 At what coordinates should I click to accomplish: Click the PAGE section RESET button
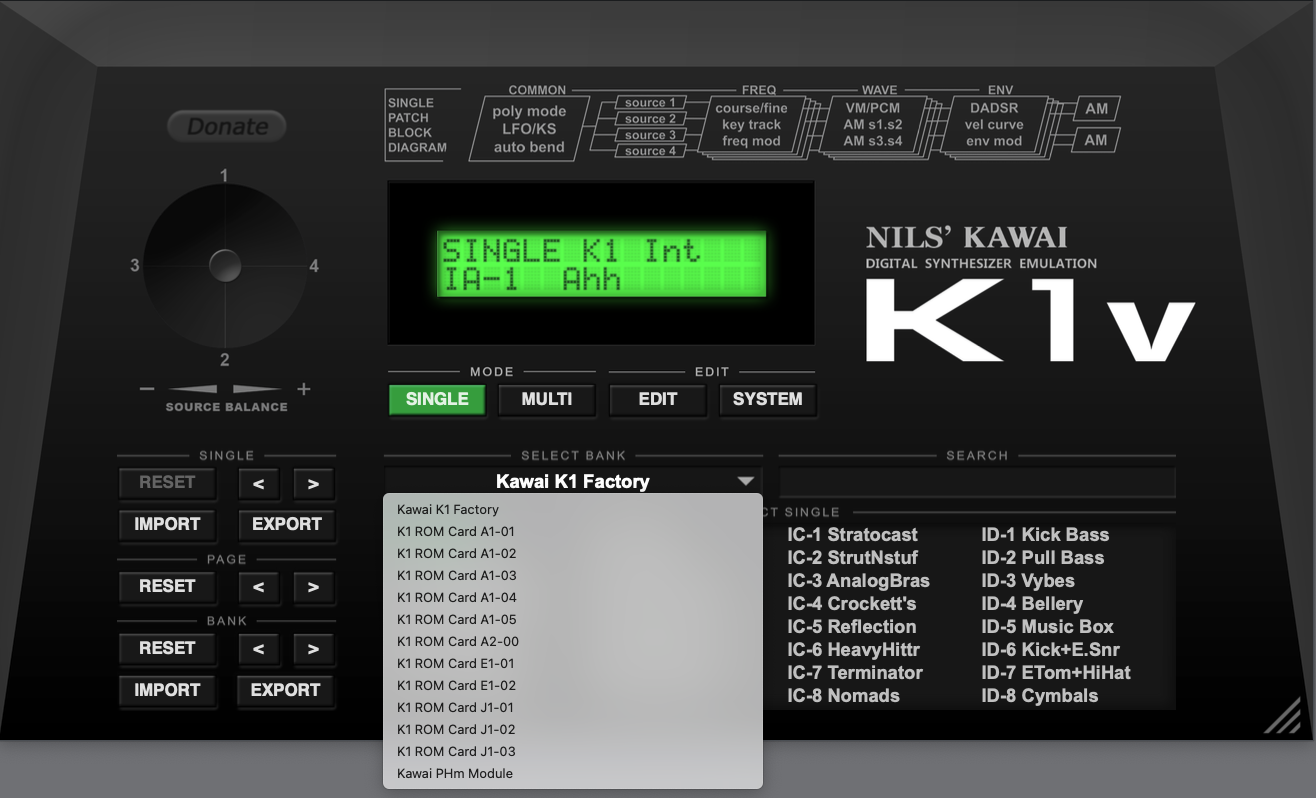[x=167, y=587]
